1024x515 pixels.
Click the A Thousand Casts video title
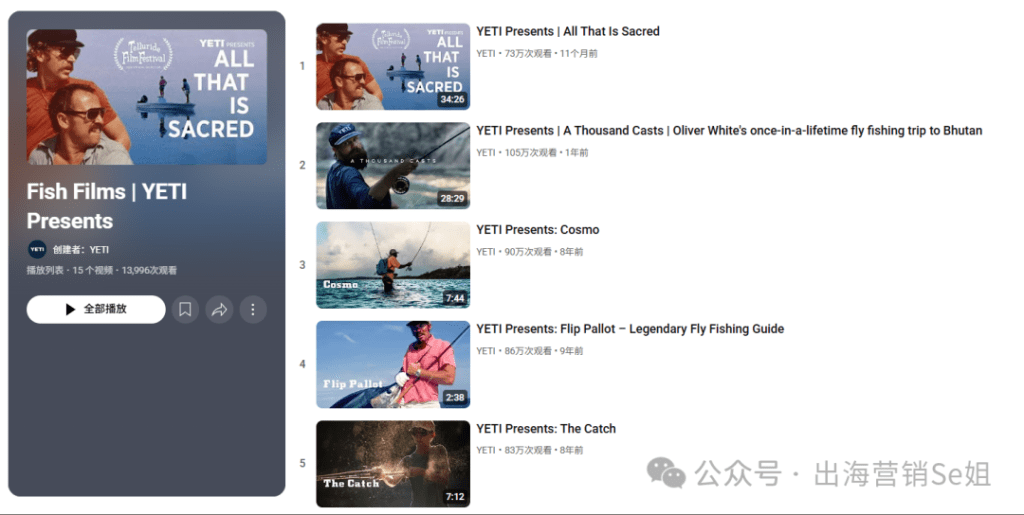729,131
